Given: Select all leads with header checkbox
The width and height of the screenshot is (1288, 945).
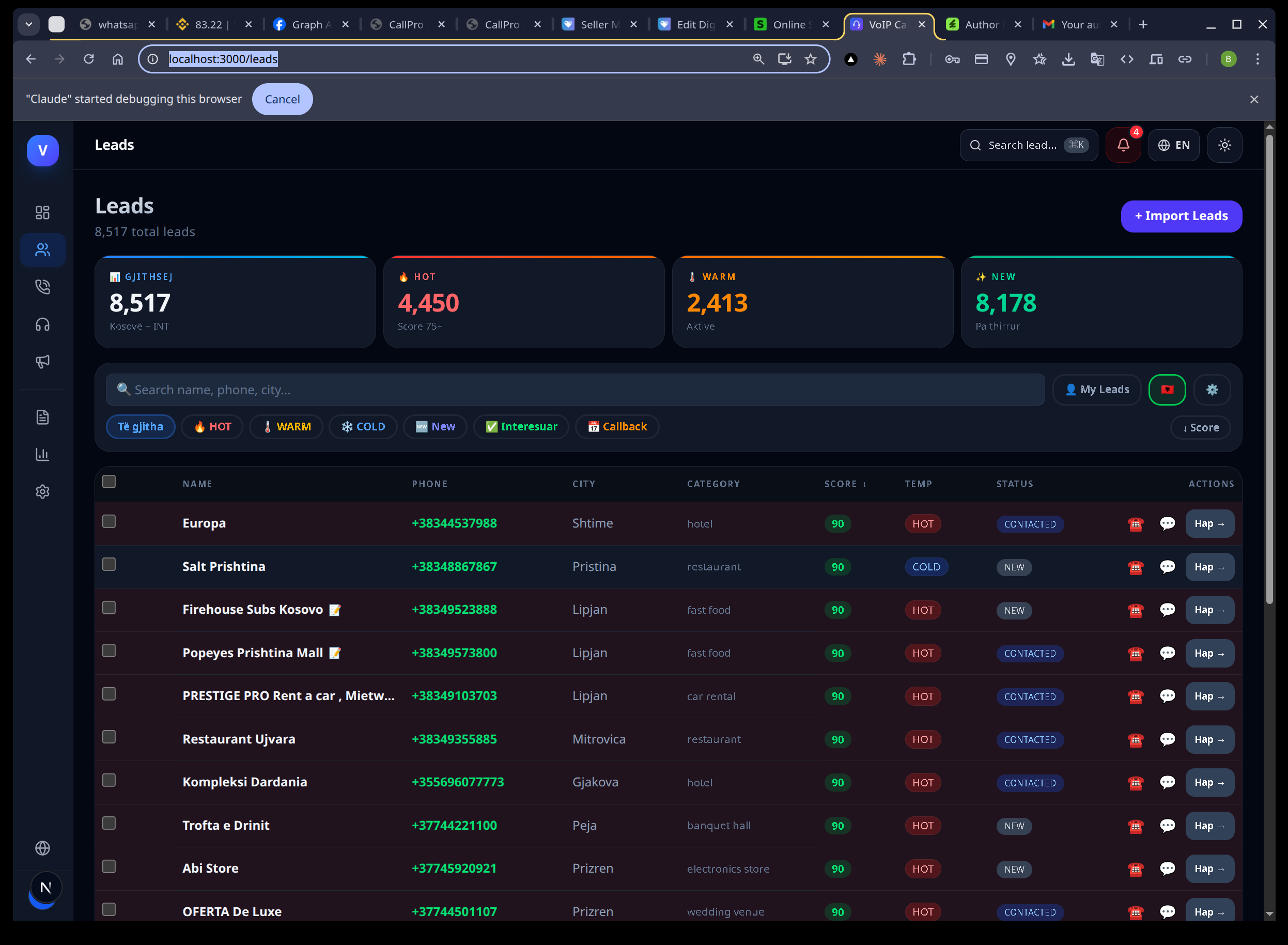Looking at the screenshot, I should click(108, 482).
